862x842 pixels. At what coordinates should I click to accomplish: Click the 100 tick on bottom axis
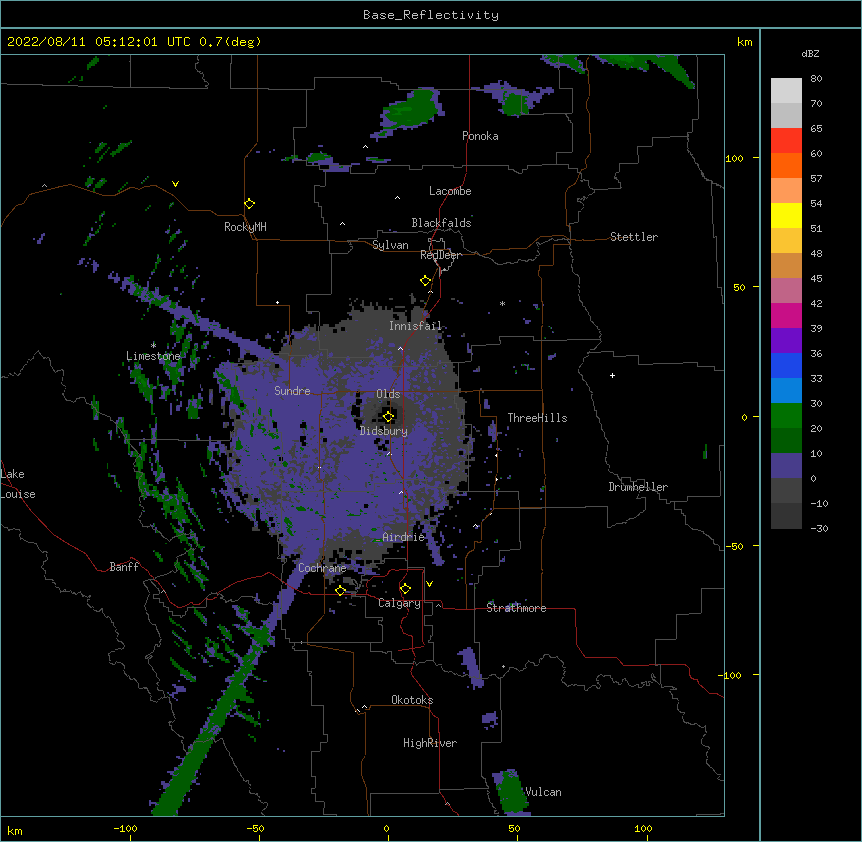(x=643, y=828)
